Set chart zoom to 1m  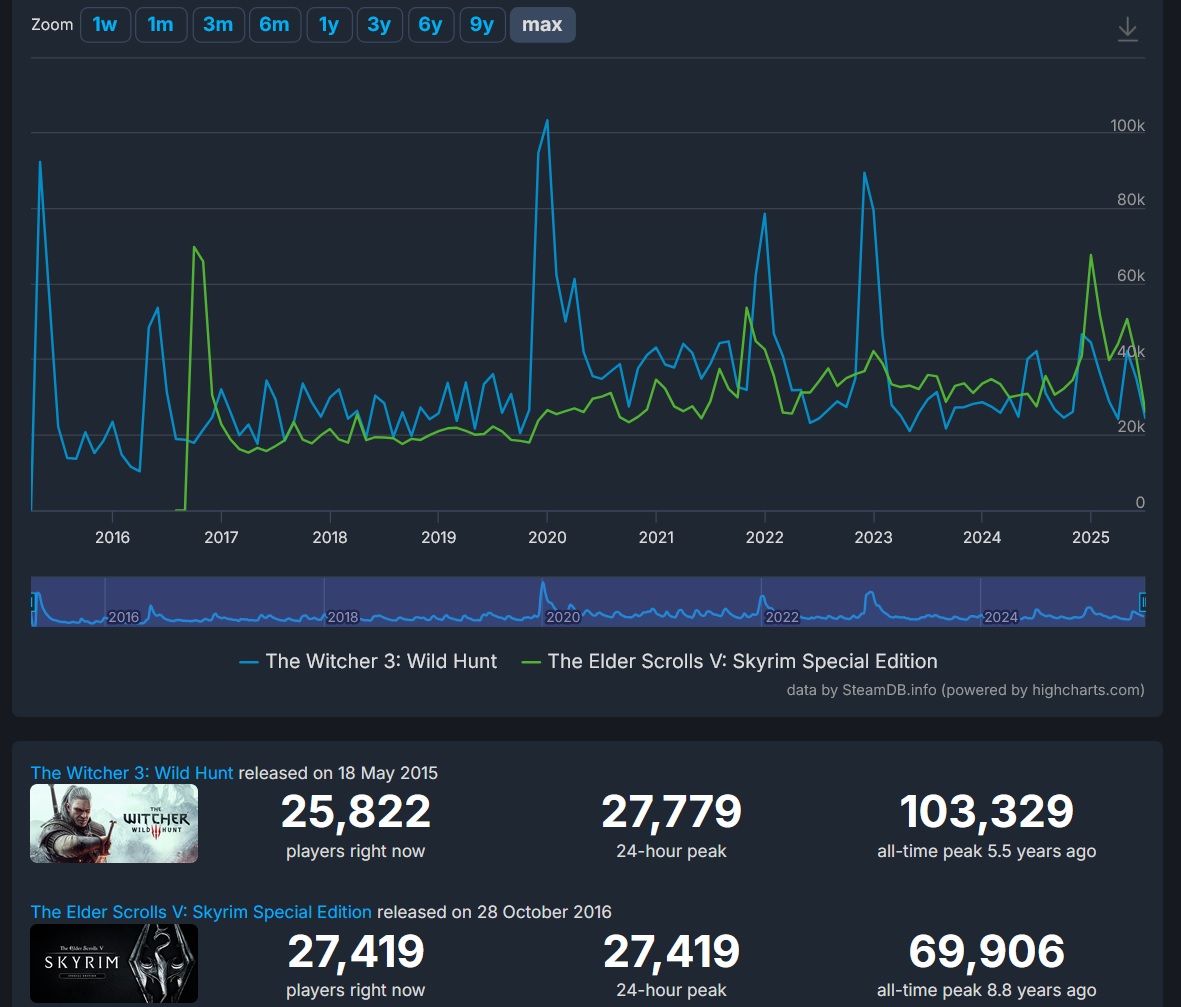[x=160, y=25]
